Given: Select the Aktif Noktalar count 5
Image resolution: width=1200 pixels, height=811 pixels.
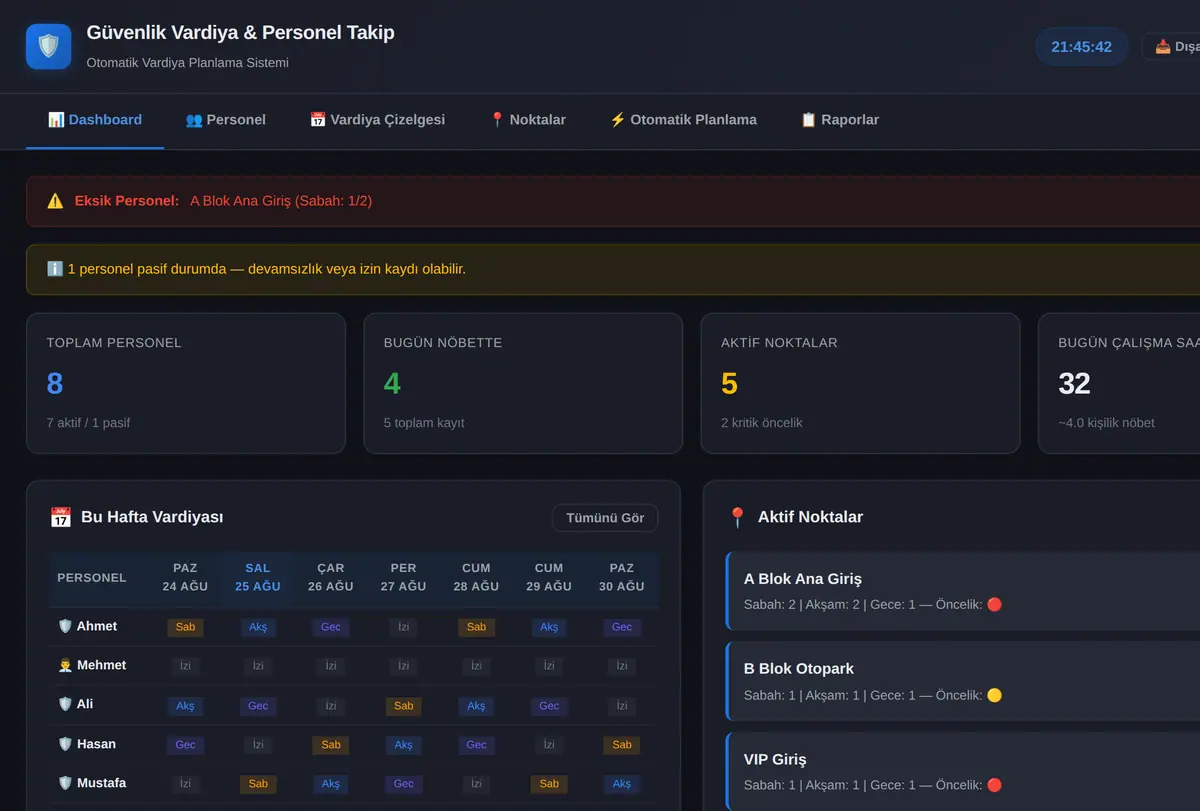Looking at the screenshot, I should 730,383.
